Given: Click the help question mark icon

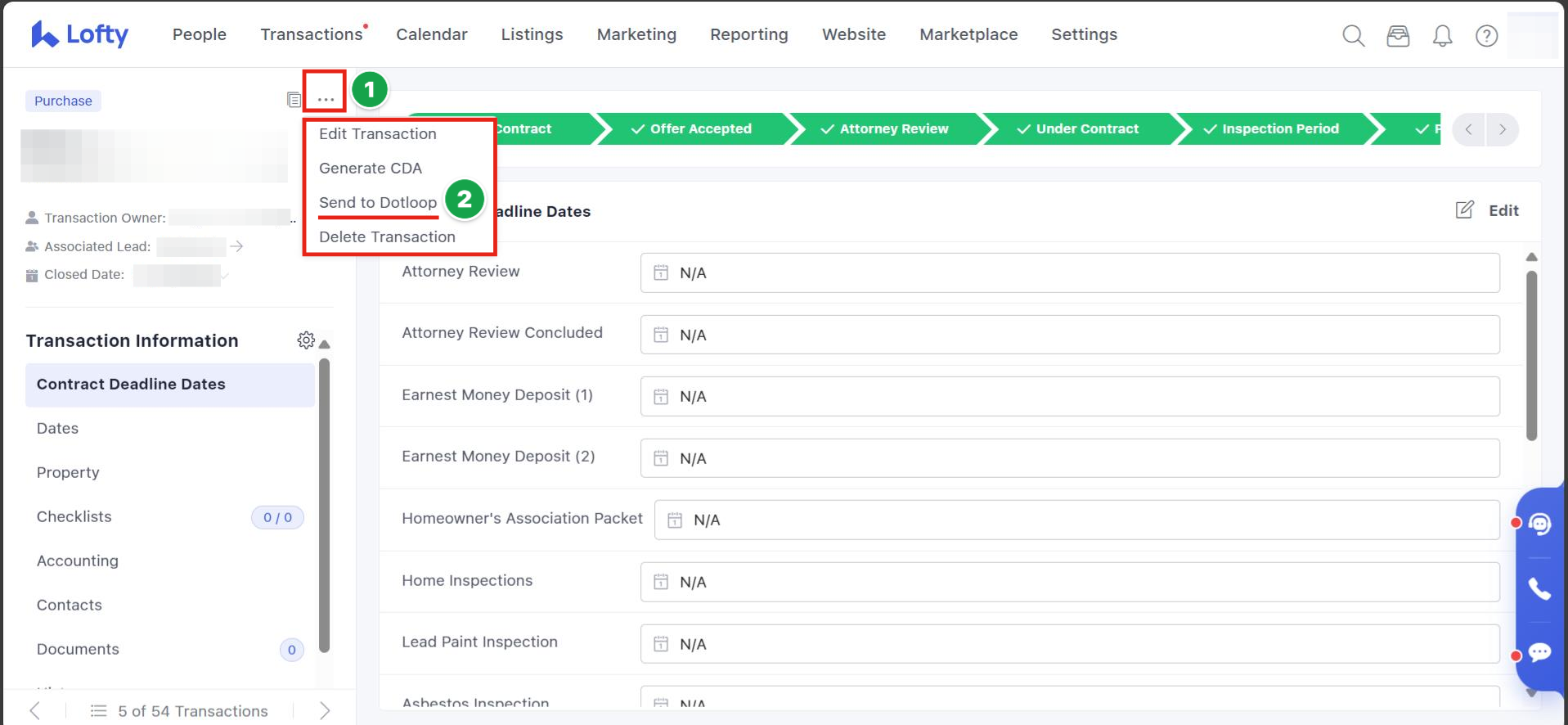Looking at the screenshot, I should pos(1486,36).
